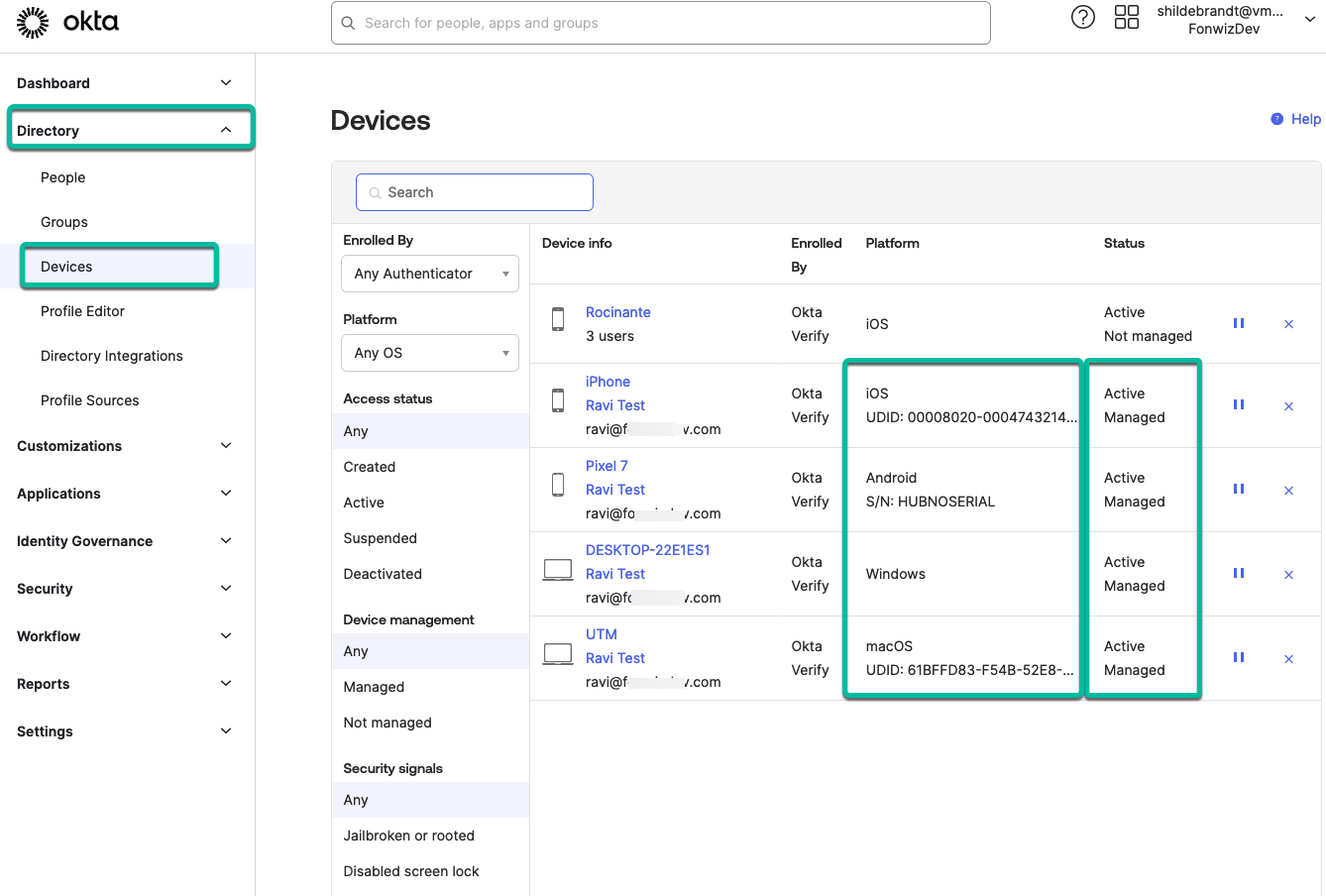The width and height of the screenshot is (1326, 896).
Task: Filter by Jailbroken or rooted security signal
Action: 410,835
